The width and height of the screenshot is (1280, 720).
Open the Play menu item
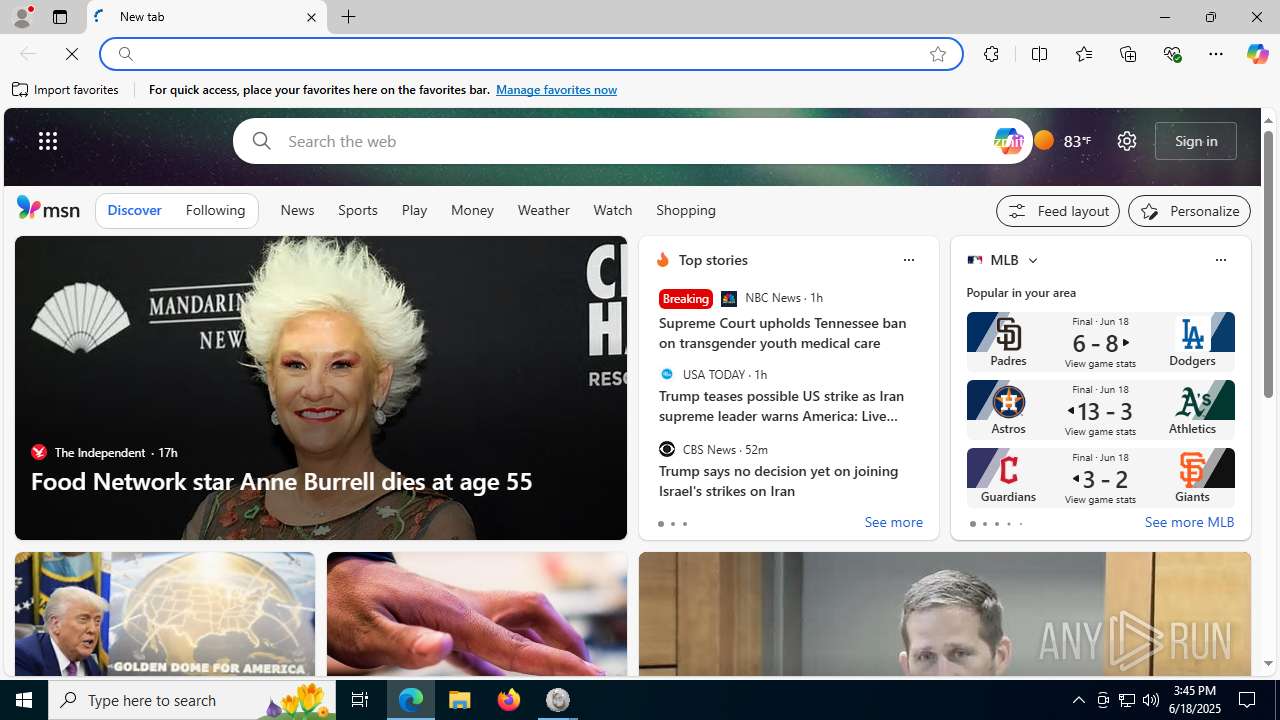[414, 211]
